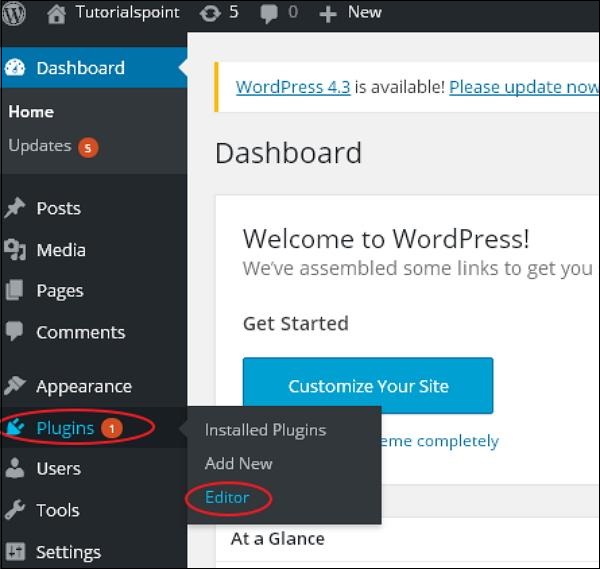Click the Media icon in sidebar
Image resolution: width=600 pixels, height=569 pixels.
point(15,249)
